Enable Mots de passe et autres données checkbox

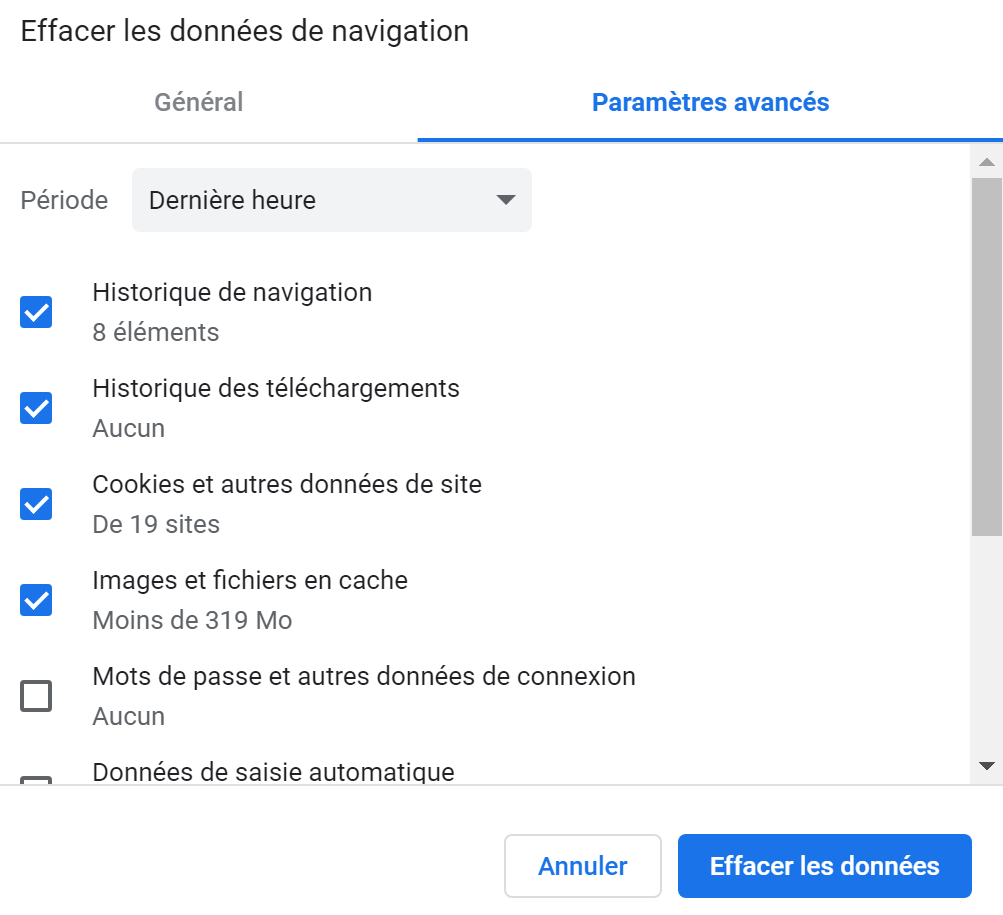point(36,696)
